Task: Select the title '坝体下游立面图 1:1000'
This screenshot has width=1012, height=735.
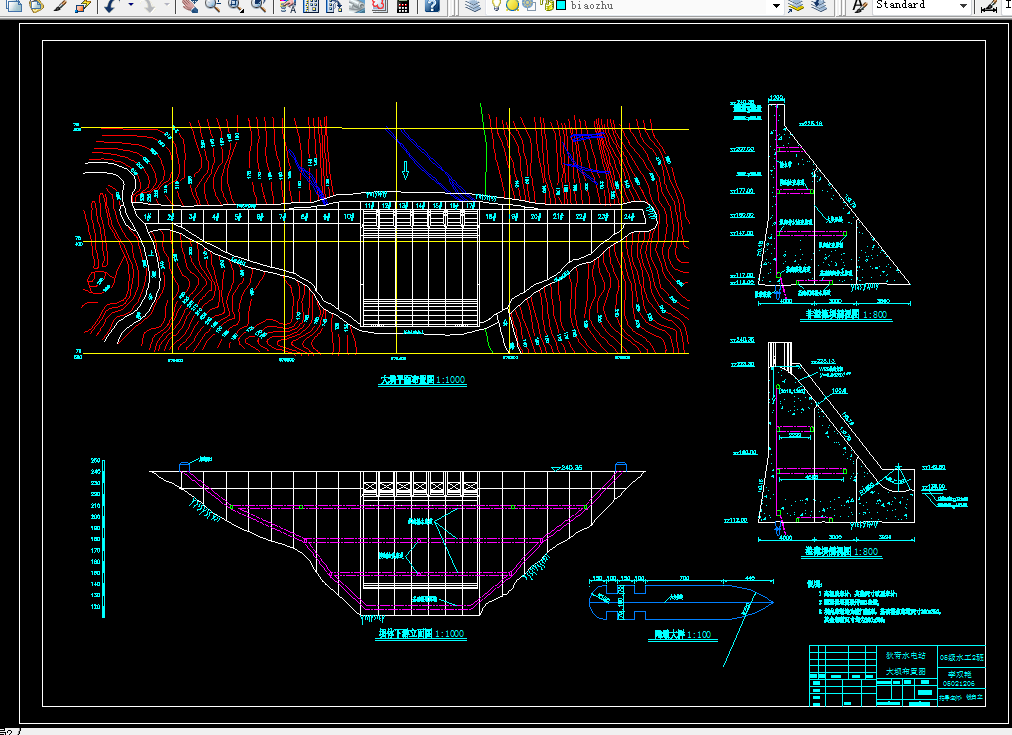Action: click(x=421, y=634)
